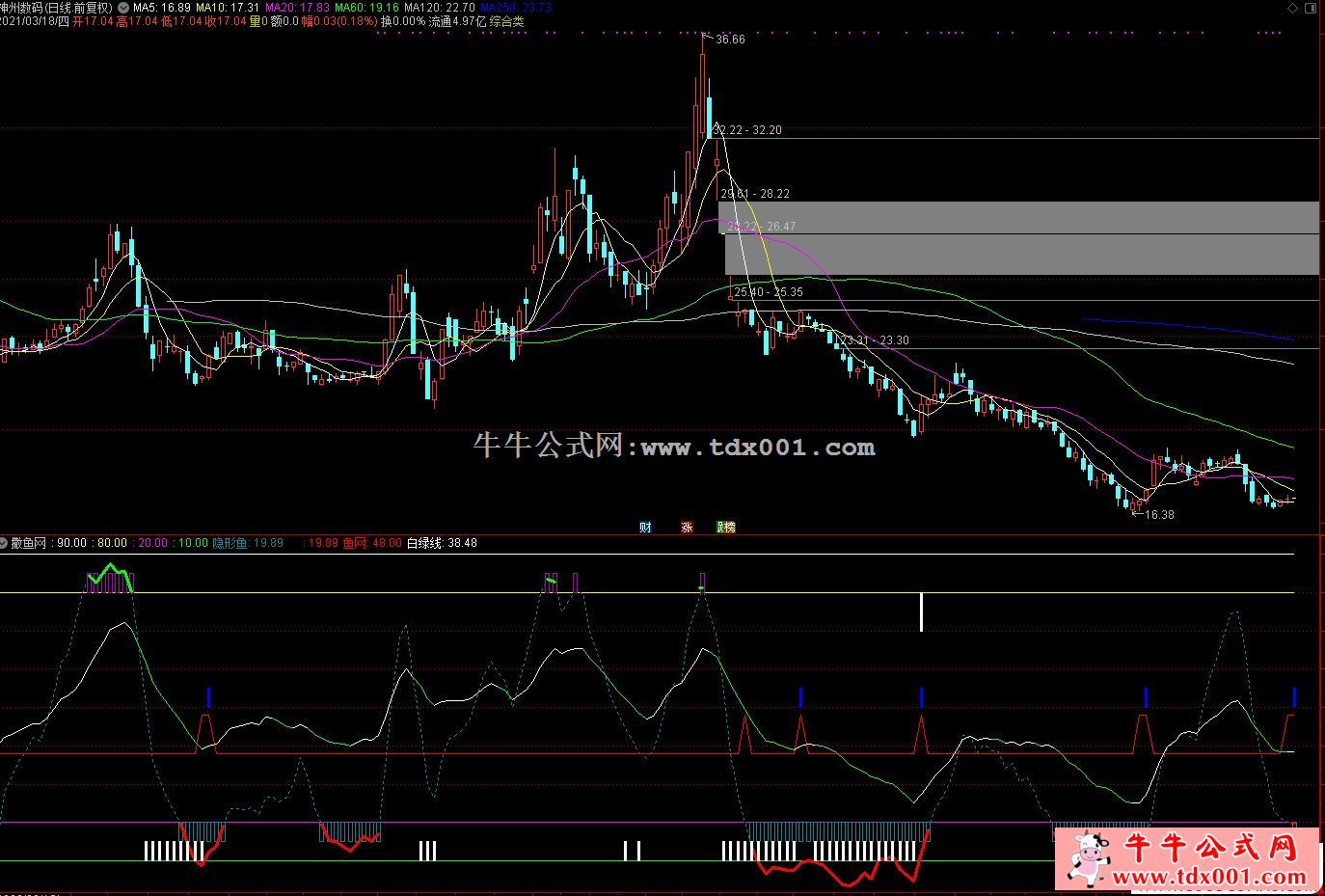This screenshot has height=896, width=1325.
Task: Click the 23.31 - 23.30 gap label
Action: (875, 340)
